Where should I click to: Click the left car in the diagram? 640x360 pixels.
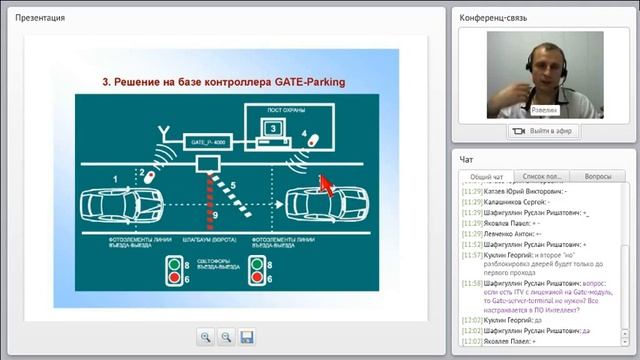(x=122, y=205)
